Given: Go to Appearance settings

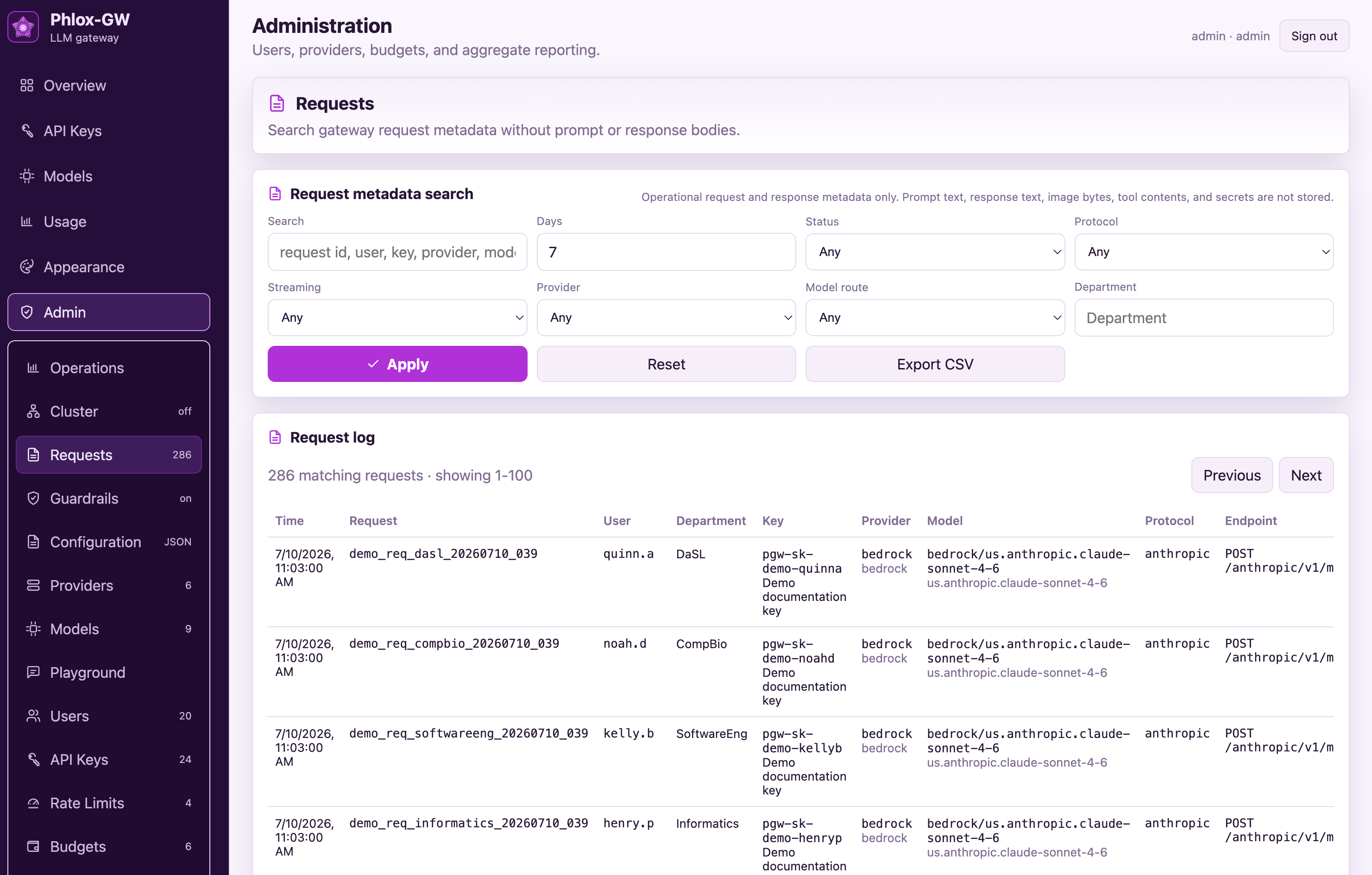Looking at the screenshot, I should 109,267.
